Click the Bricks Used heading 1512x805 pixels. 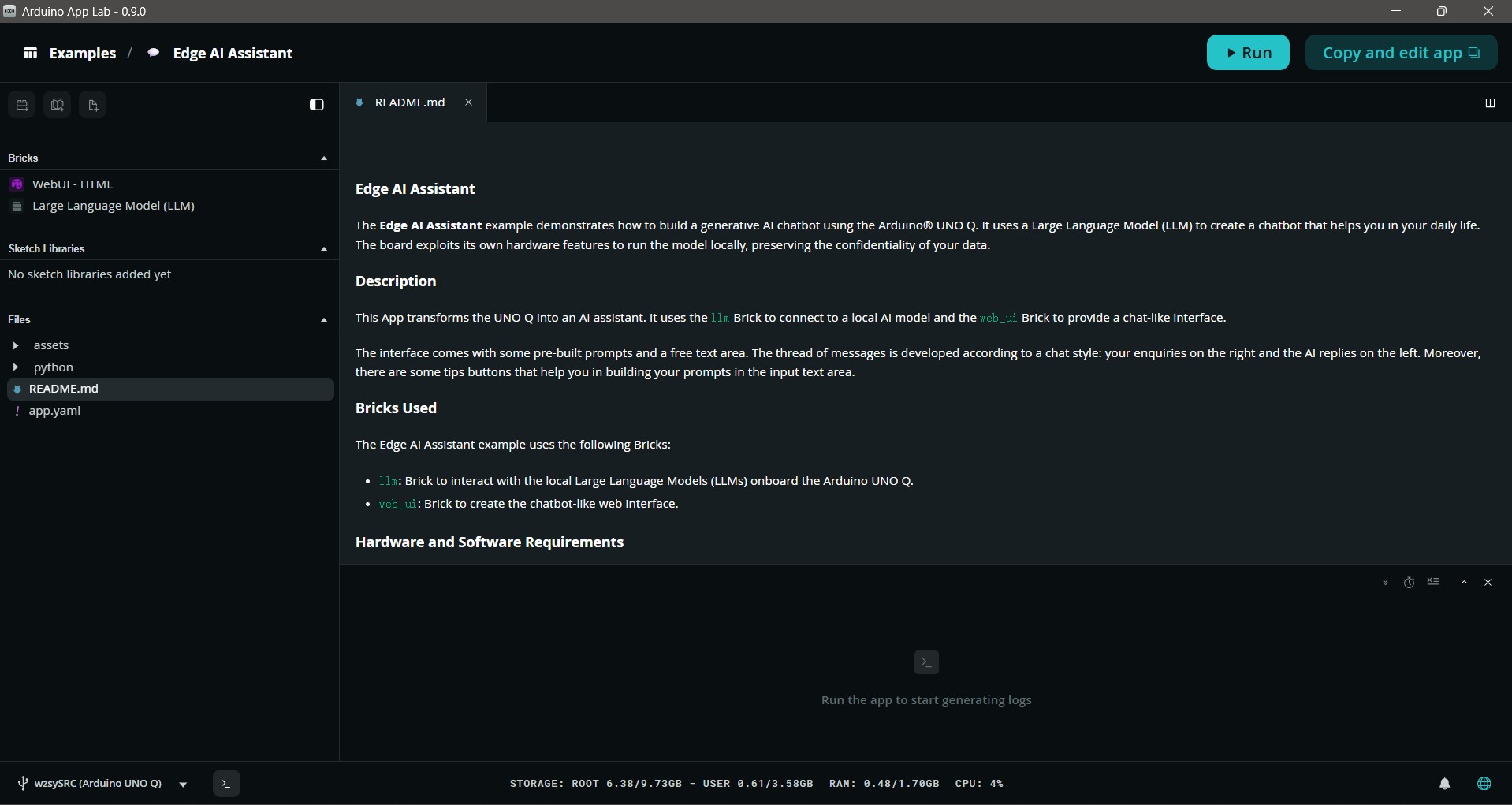tap(396, 408)
